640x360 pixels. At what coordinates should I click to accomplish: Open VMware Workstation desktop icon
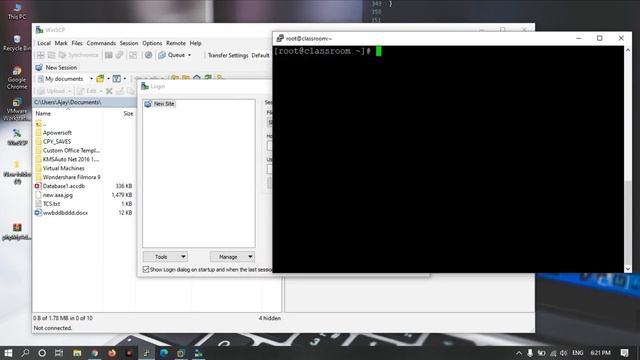pos(17,109)
